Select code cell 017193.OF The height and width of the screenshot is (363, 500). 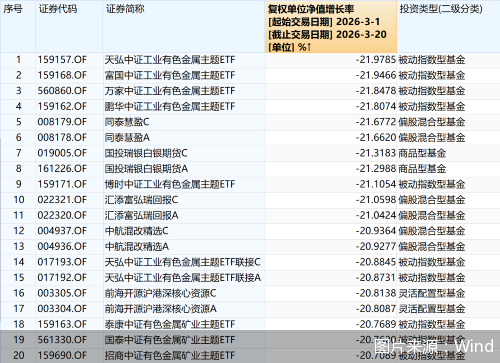coord(62,262)
